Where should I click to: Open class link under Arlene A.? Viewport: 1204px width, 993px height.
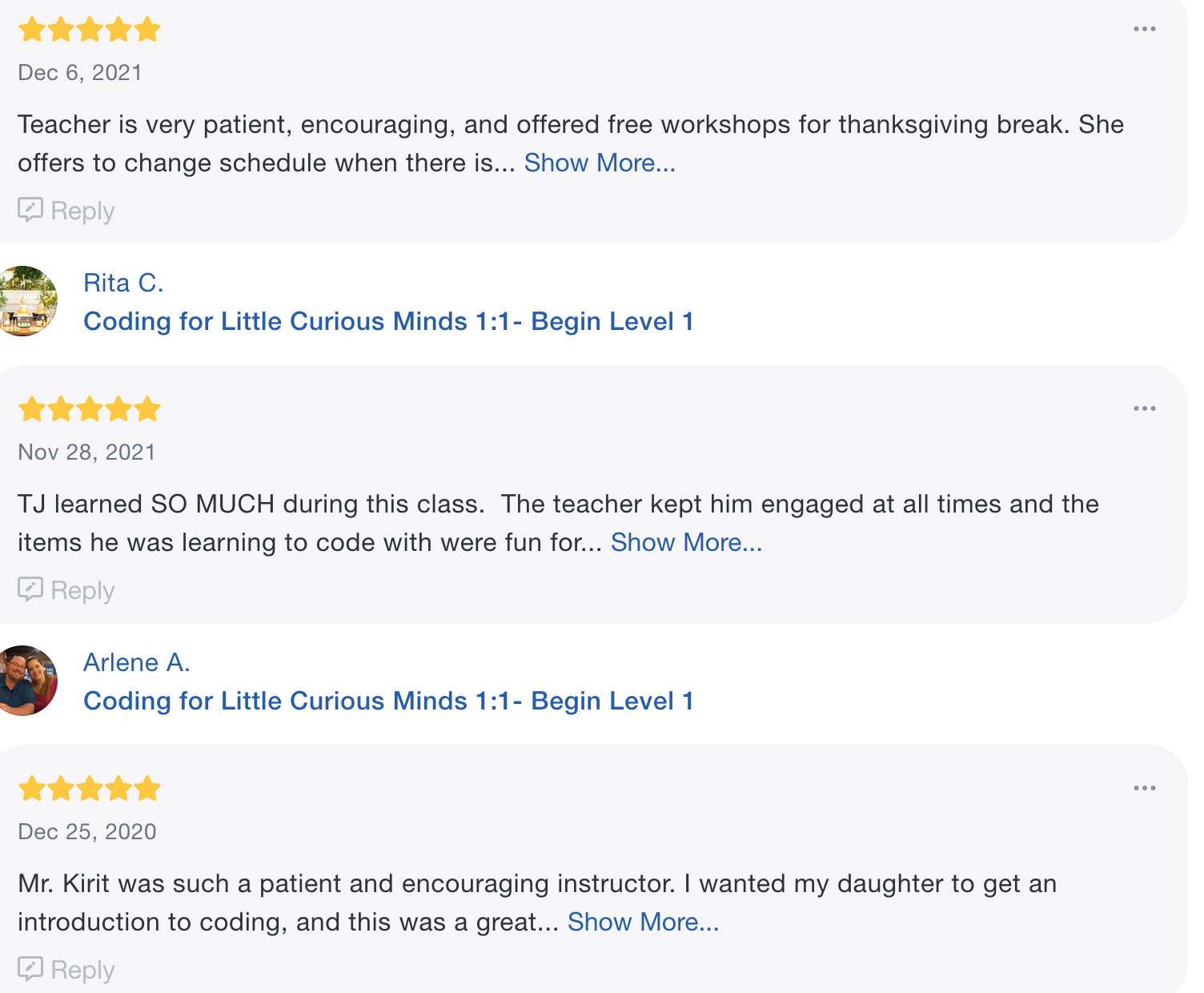coord(388,701)
